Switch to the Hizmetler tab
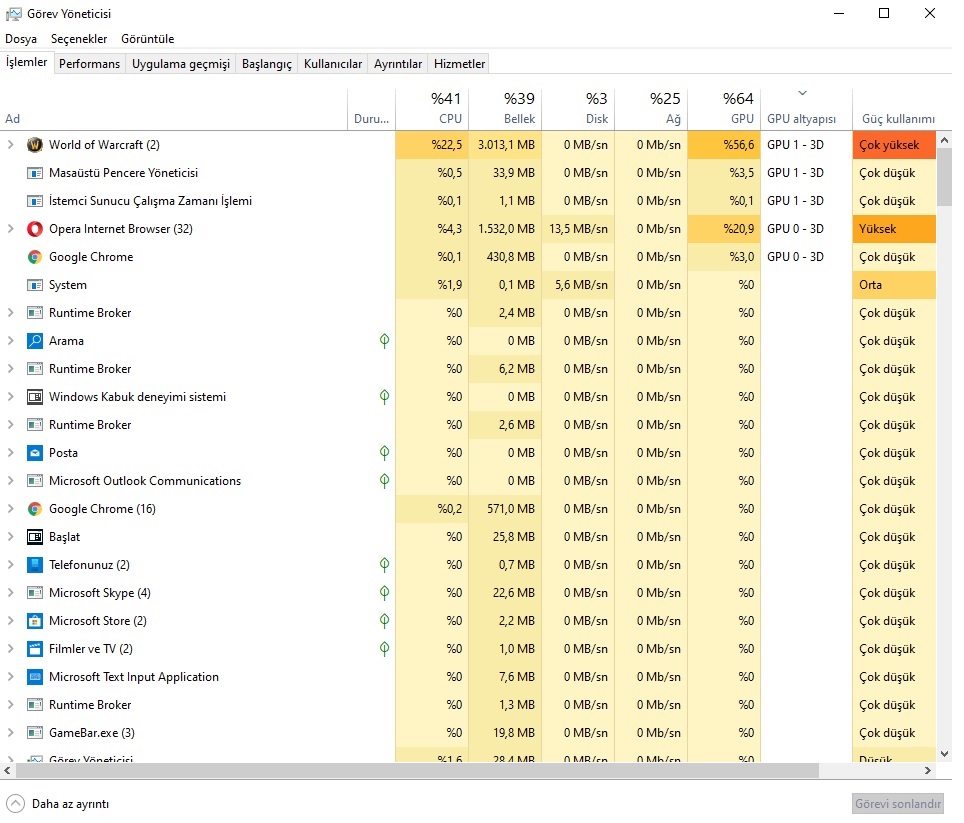 459,64
